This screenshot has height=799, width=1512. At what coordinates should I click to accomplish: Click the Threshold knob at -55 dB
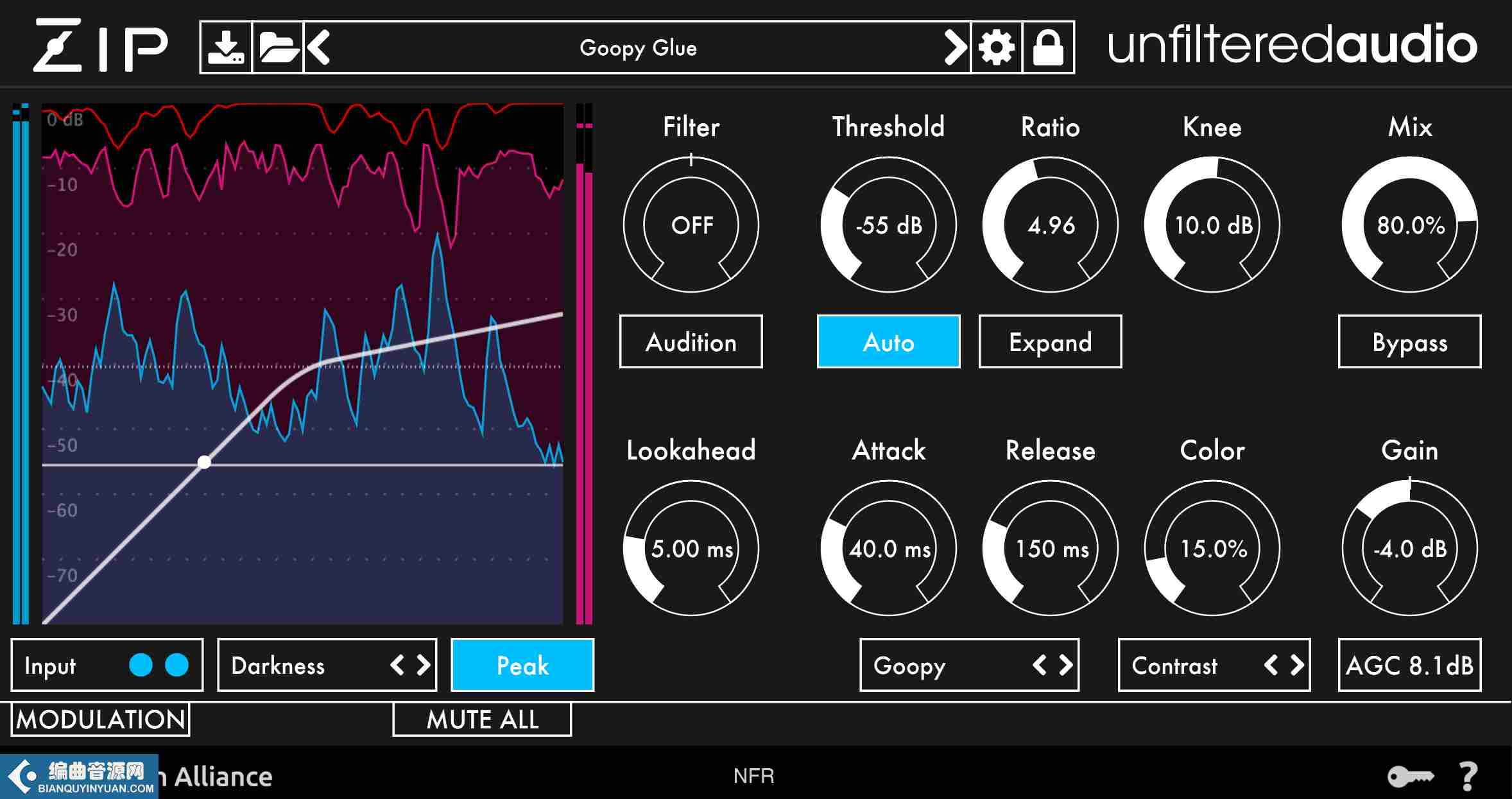tap(889, 225)
